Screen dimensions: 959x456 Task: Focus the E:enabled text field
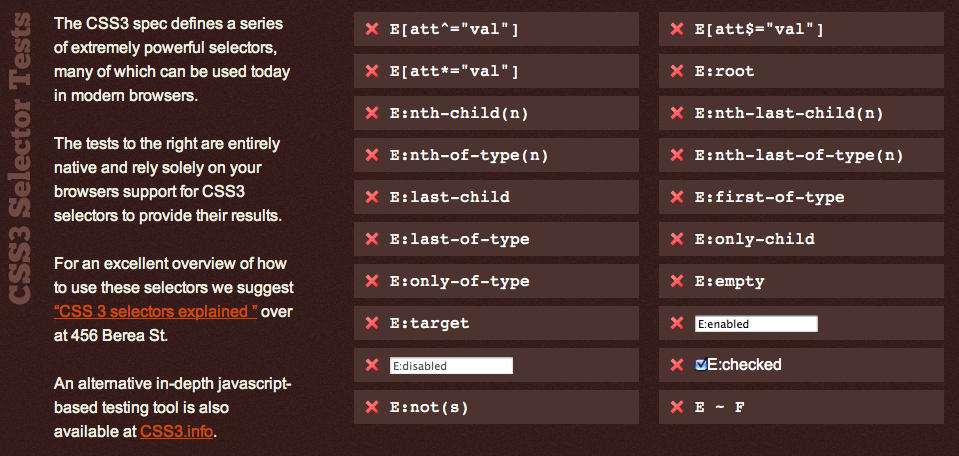point(756,324)
